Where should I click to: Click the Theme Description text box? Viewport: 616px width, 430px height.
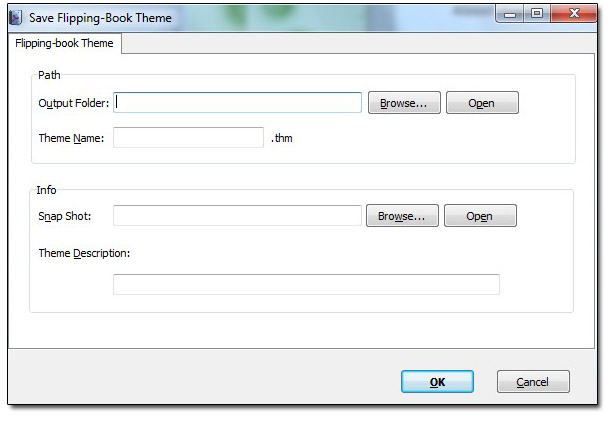(x=306, y=284)
